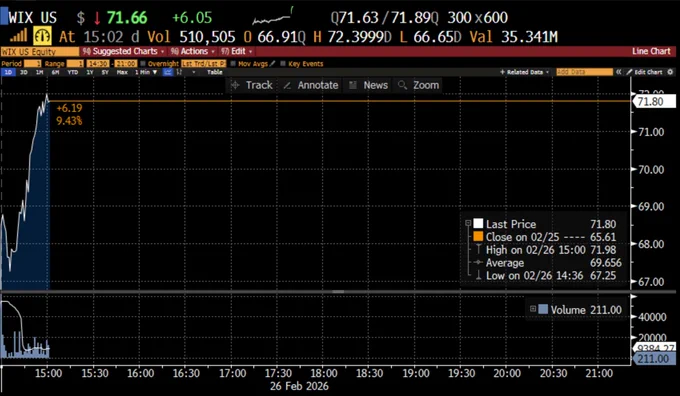Click the Edit Chart pencil button
Screen dimensions: 680x396
(x=644, y=72)
